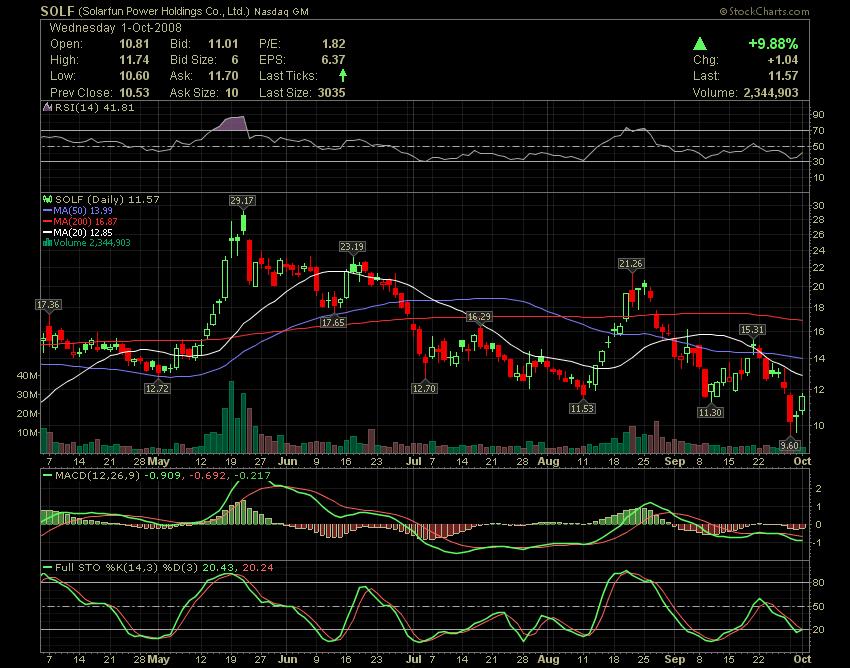This screenshot has height=668, width=850.
Task: Select the High value 11.74
Action: 134,60
